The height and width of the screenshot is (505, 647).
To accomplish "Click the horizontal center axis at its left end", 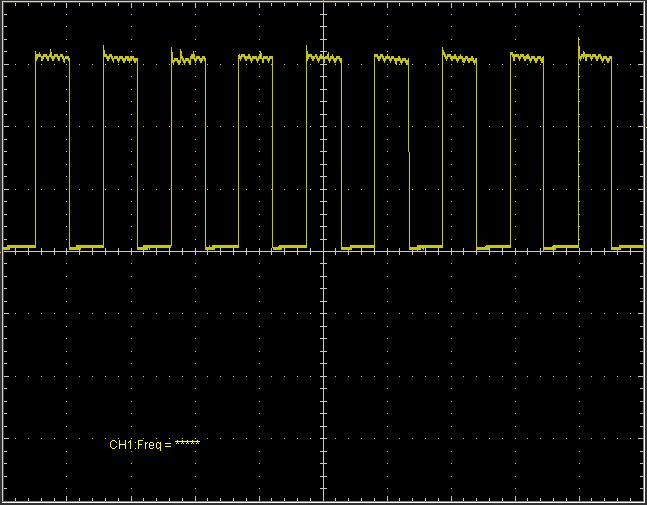I will [12, 251].
